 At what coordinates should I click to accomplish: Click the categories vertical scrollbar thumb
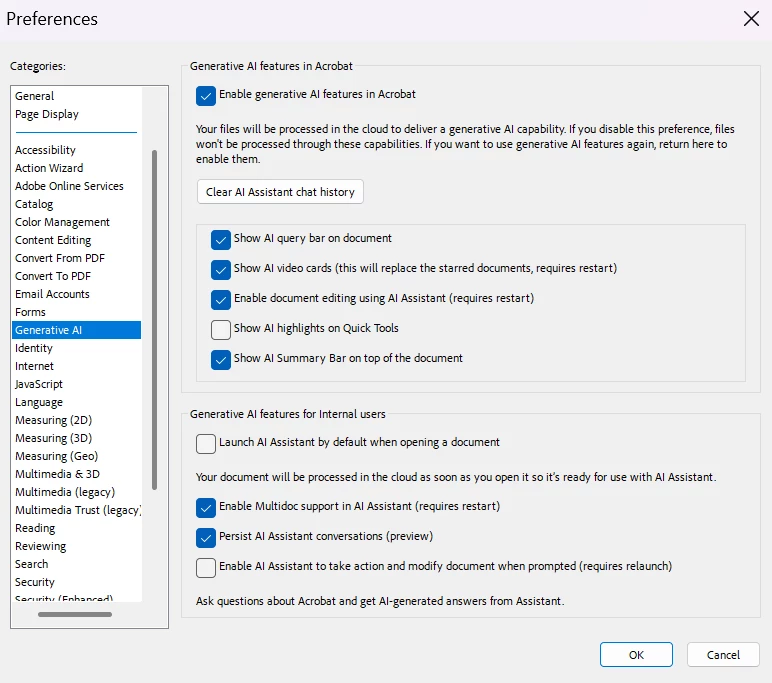[x=155, y=320]
